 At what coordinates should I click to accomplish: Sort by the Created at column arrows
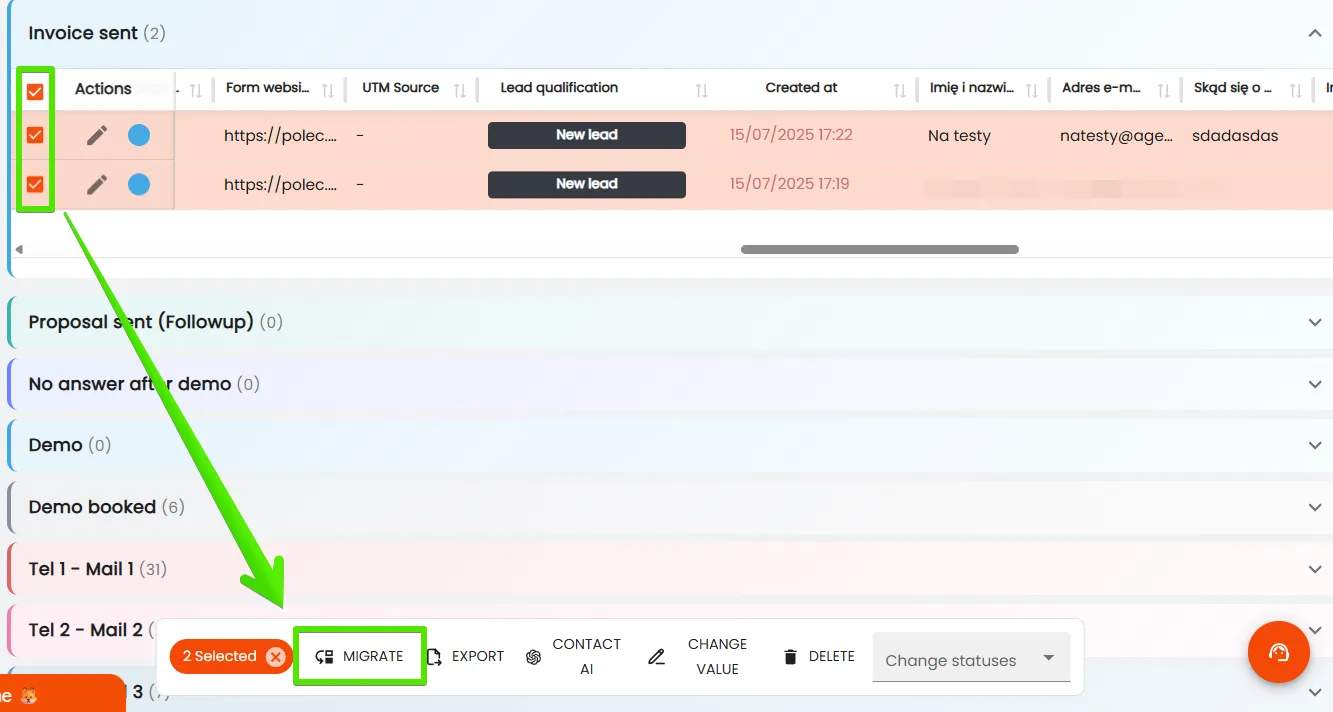pos(900,90)
